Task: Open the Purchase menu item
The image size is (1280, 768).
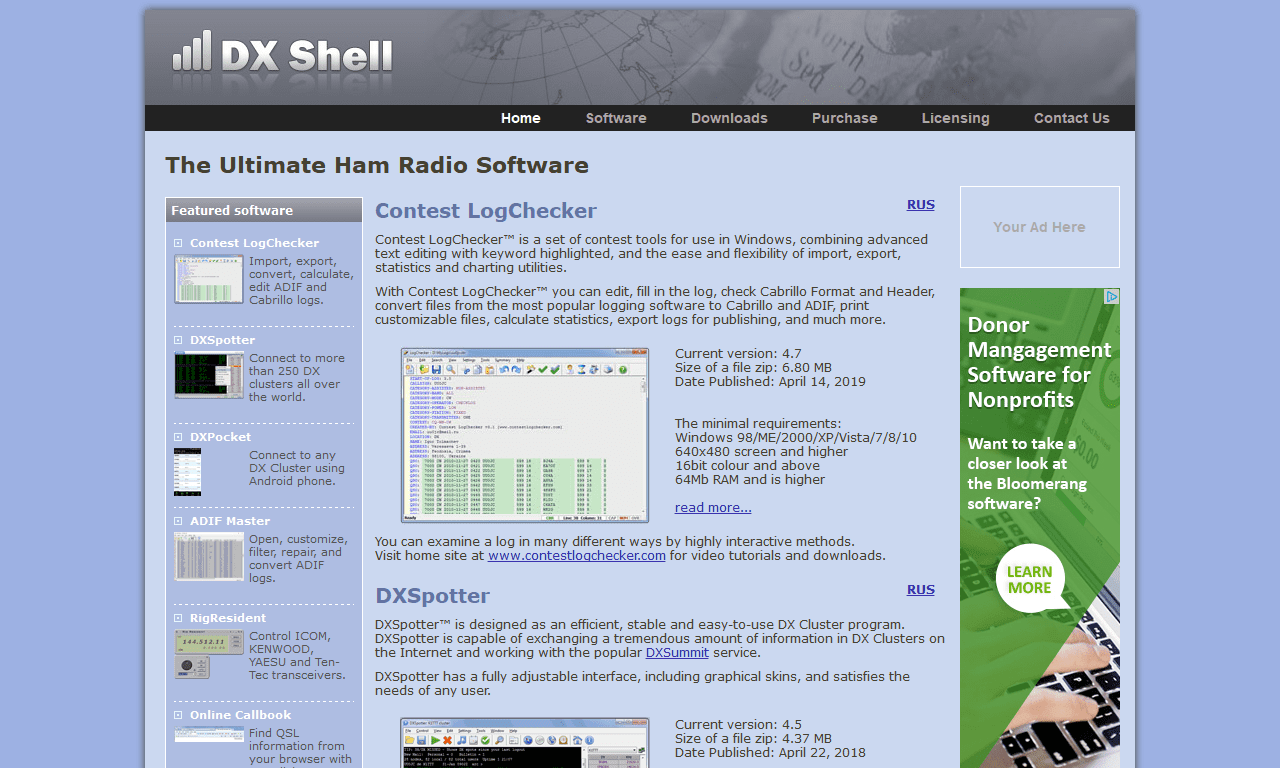Action: 845,118
